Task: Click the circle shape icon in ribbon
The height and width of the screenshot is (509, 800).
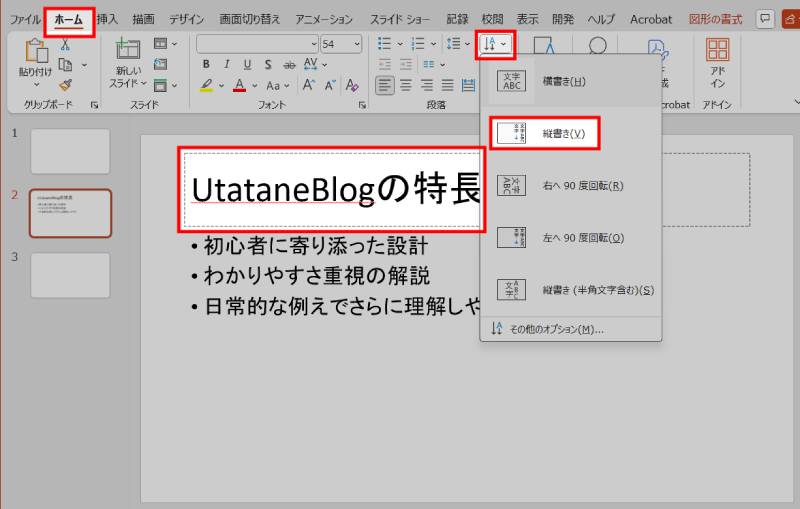Action: pyautogui.click(x=597, y=46)
